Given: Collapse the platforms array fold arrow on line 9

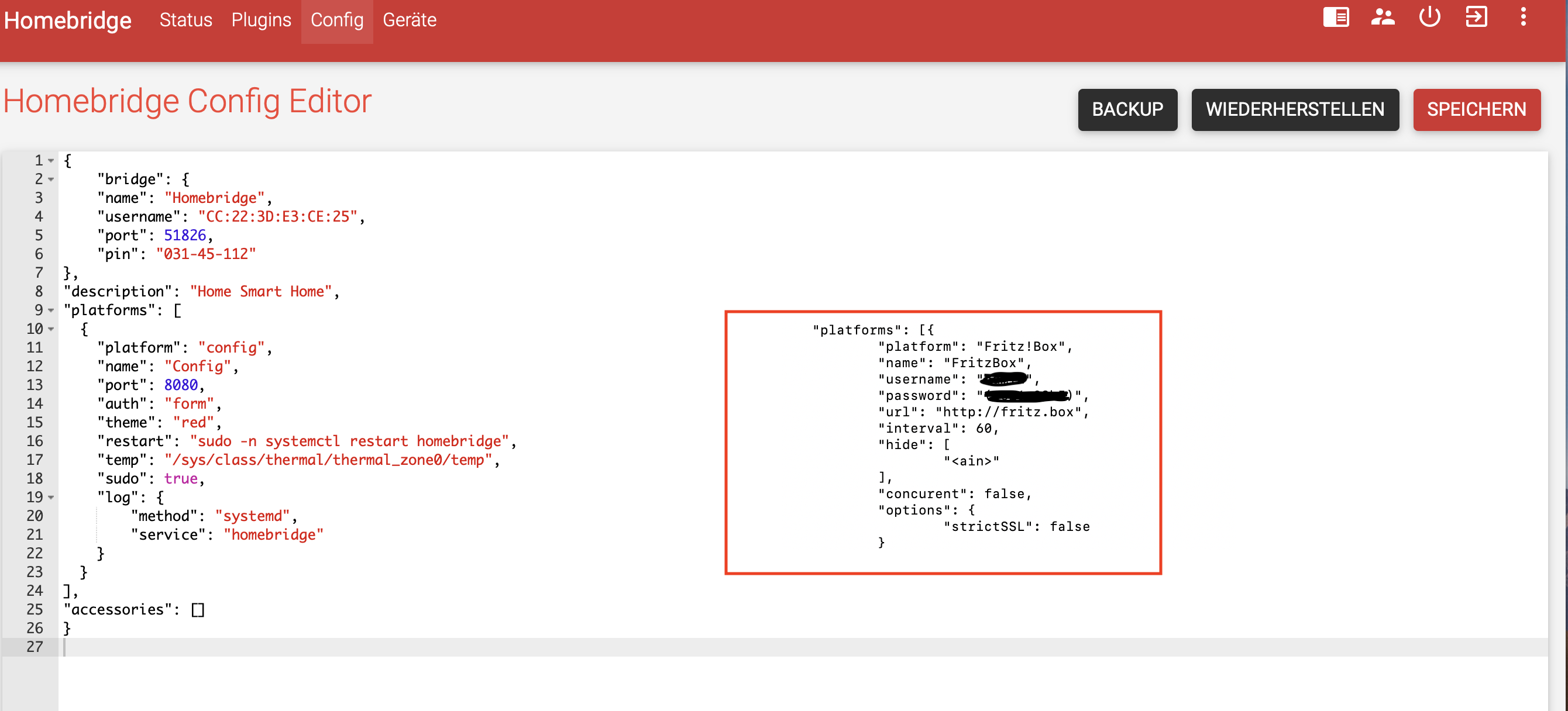Looking at the screenshot, I should (x=51, y=311).
